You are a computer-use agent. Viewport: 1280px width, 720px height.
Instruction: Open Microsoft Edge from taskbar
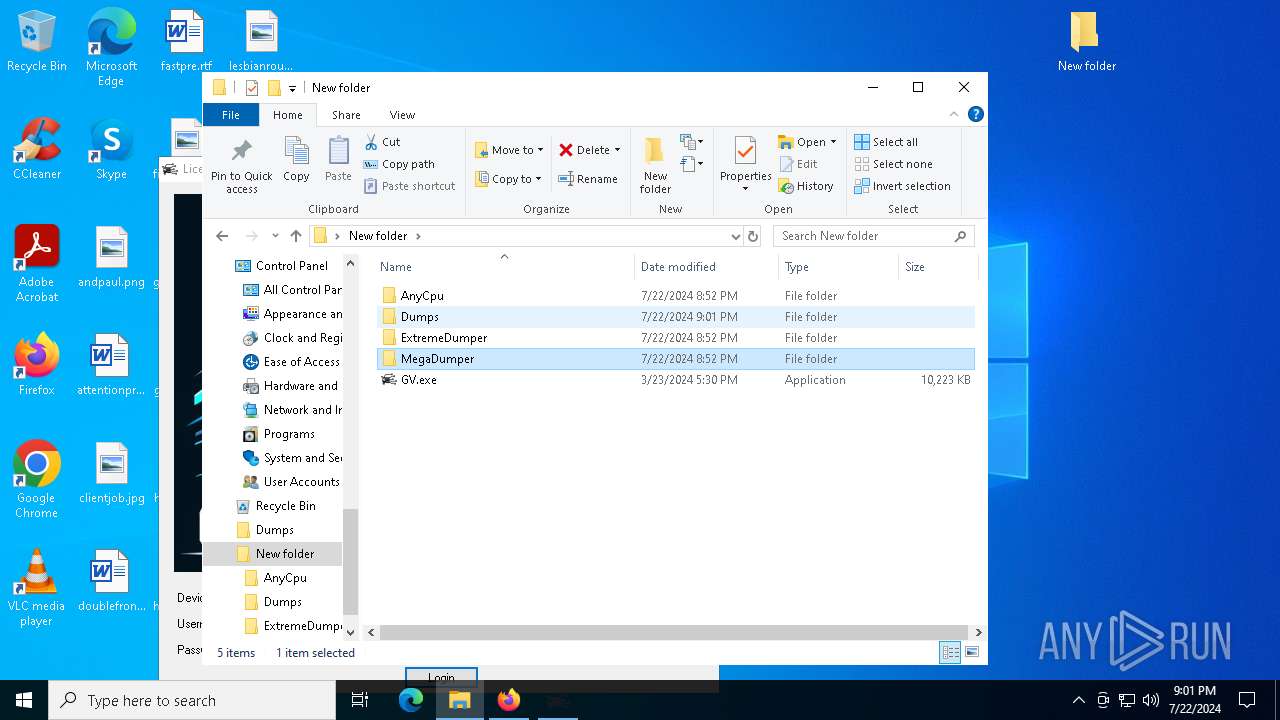pyautogui.click(x=411, y=700)
